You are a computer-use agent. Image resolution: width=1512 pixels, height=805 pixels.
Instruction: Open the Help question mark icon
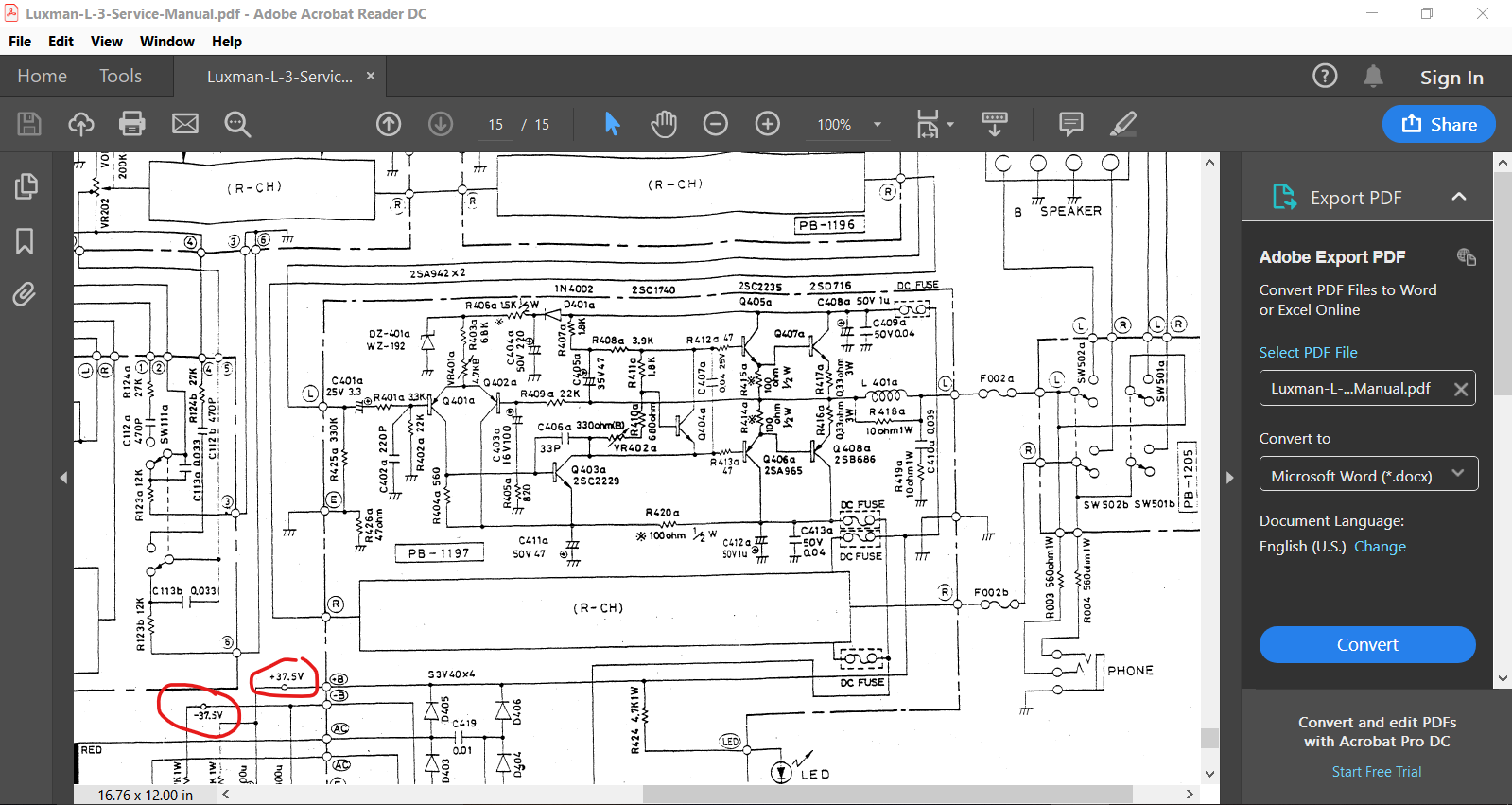[1325, 76]
